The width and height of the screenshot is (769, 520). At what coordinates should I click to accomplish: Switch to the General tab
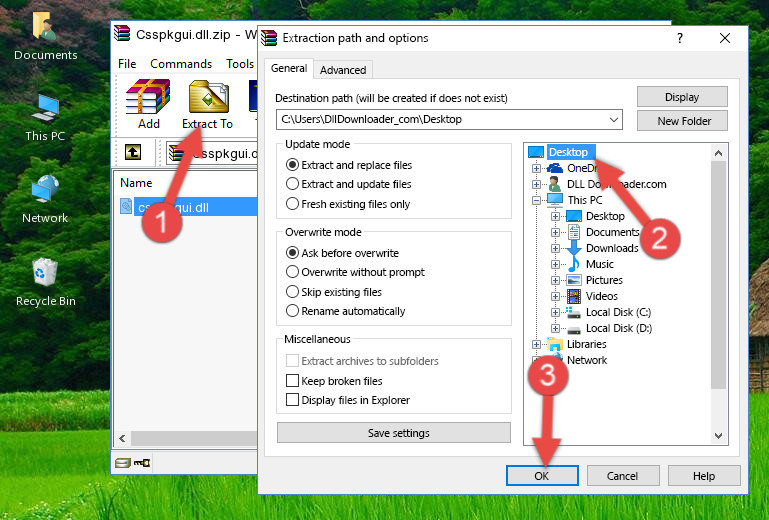click(289, 68)
